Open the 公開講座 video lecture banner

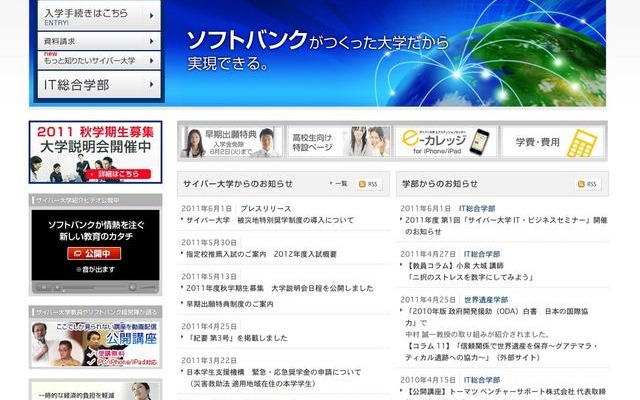pos(96,344)
